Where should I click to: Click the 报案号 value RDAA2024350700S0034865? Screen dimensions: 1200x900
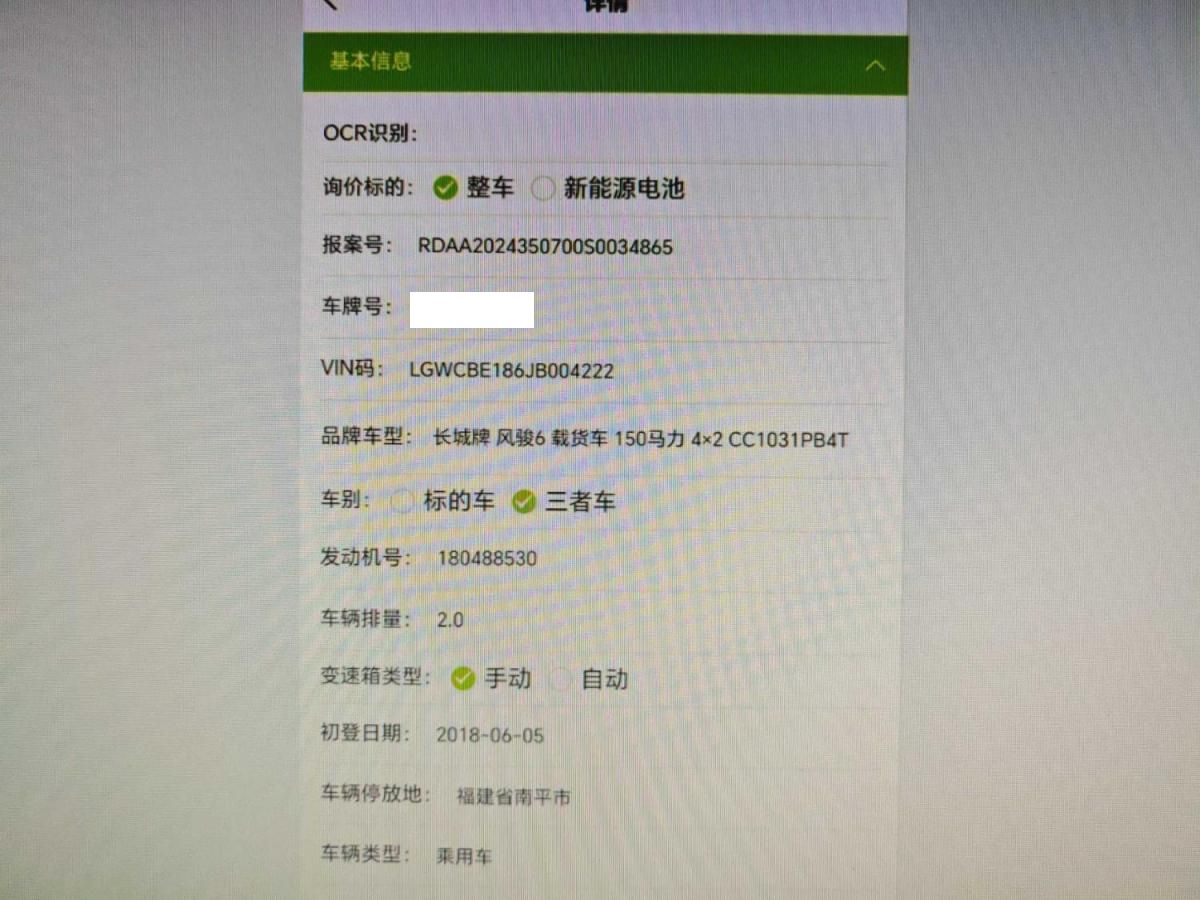[x=545, y=247]
